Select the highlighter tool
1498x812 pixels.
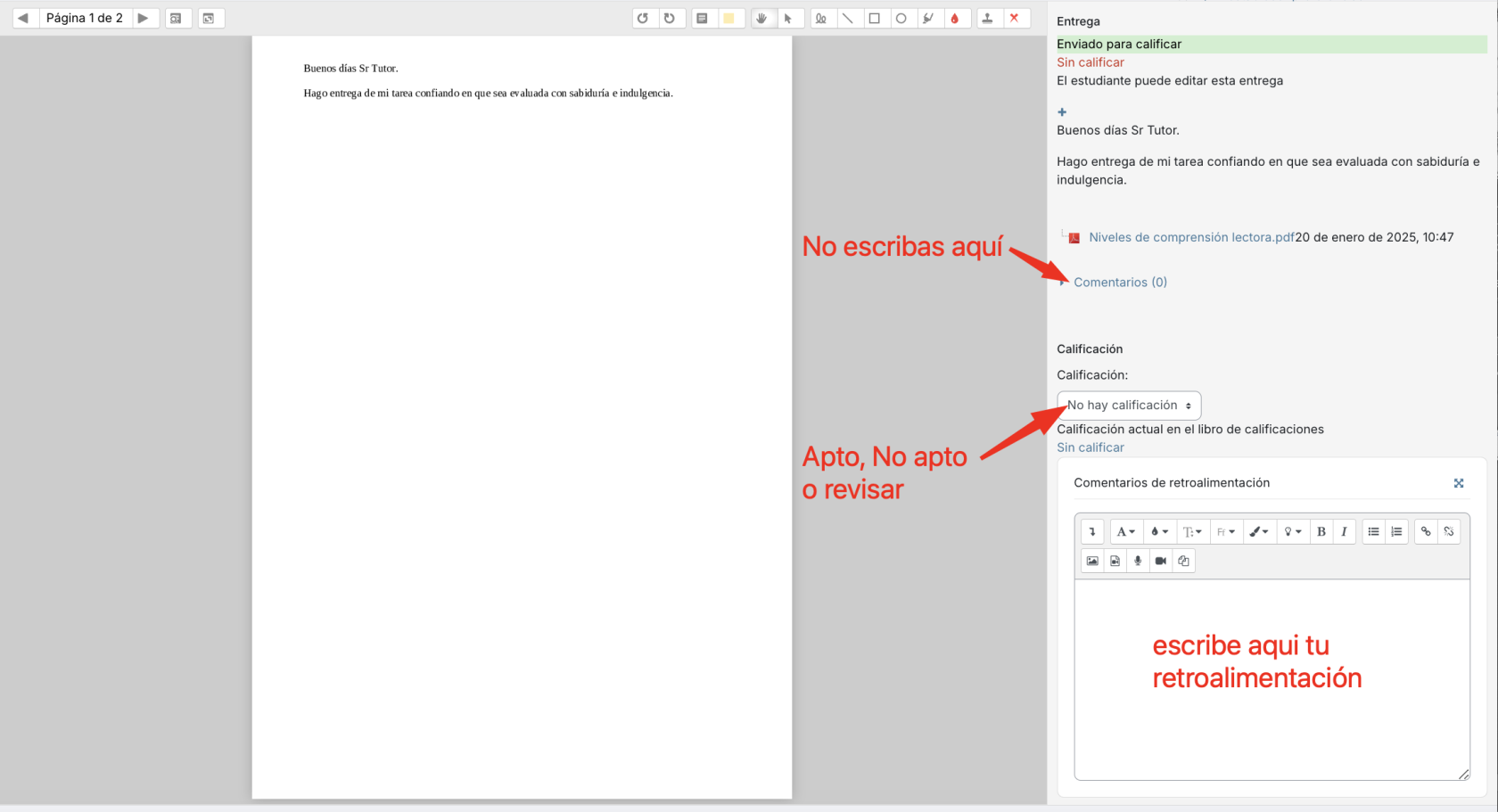928,18
